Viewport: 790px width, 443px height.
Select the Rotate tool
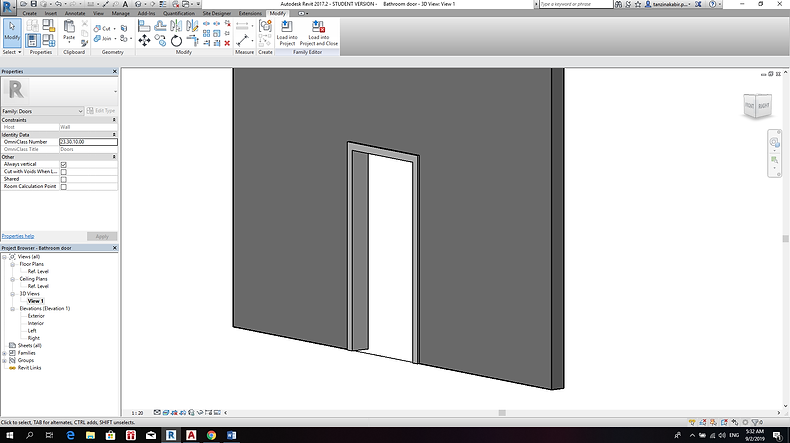click(176, 40)
